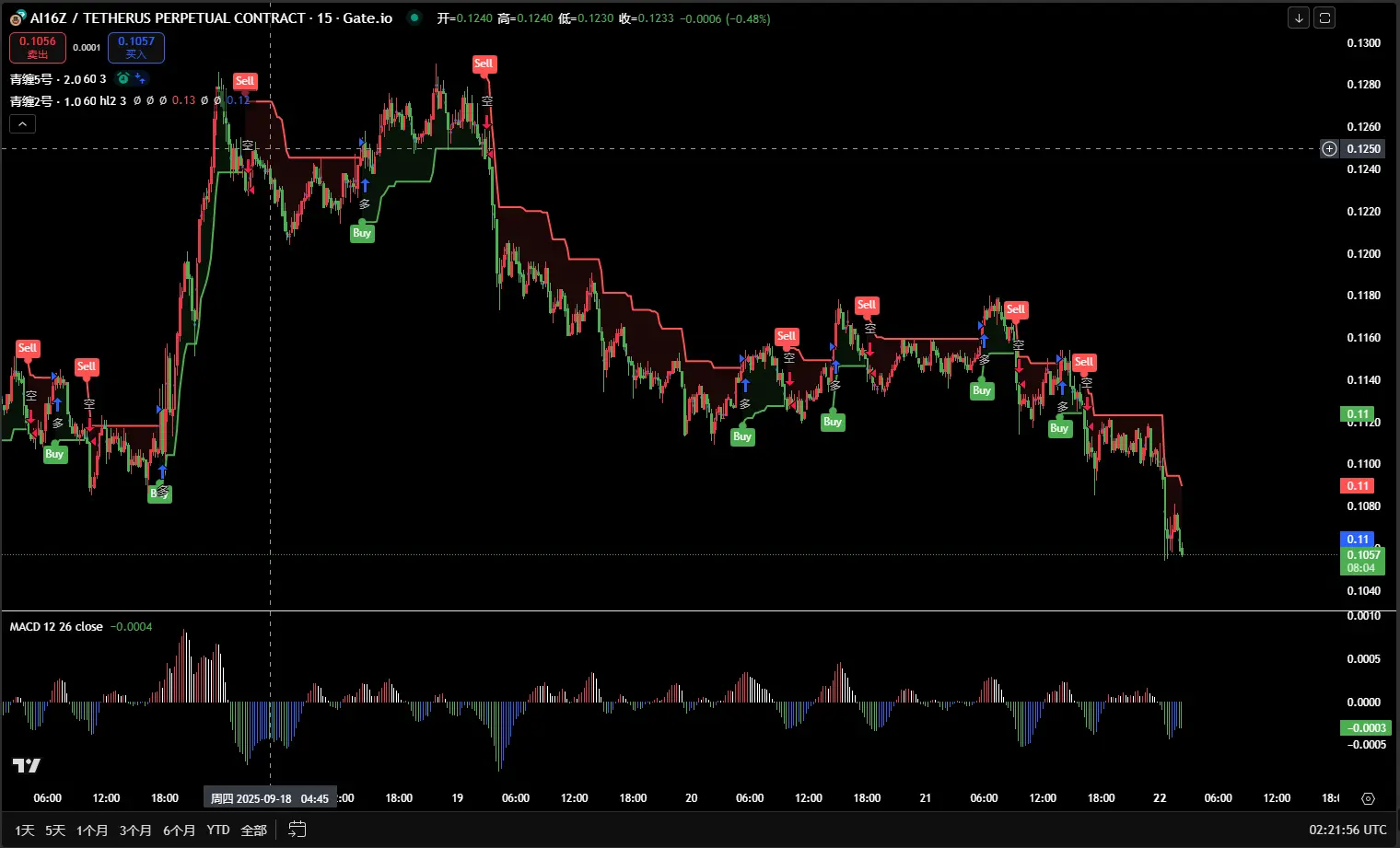Image resolution: width=1400 pixels, height=848 pixels.
Task: Click the 周四 2025-09-18 04:45 date label
Action: pyautogui.click(x=270, y=798)
